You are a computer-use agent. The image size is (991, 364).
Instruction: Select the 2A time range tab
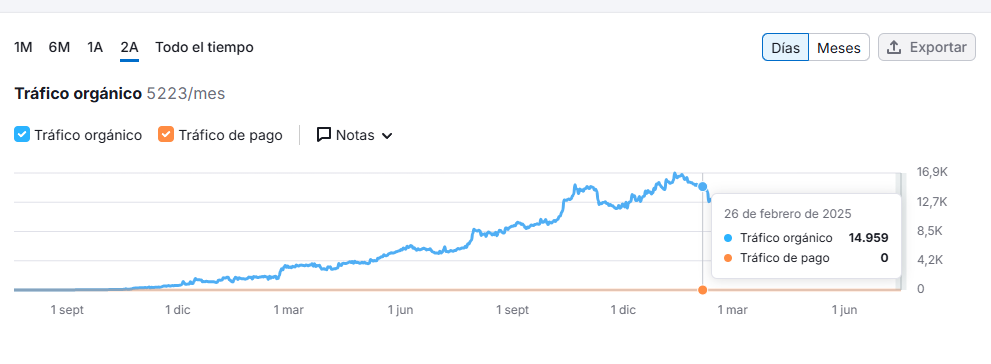[x=130, y=47]
